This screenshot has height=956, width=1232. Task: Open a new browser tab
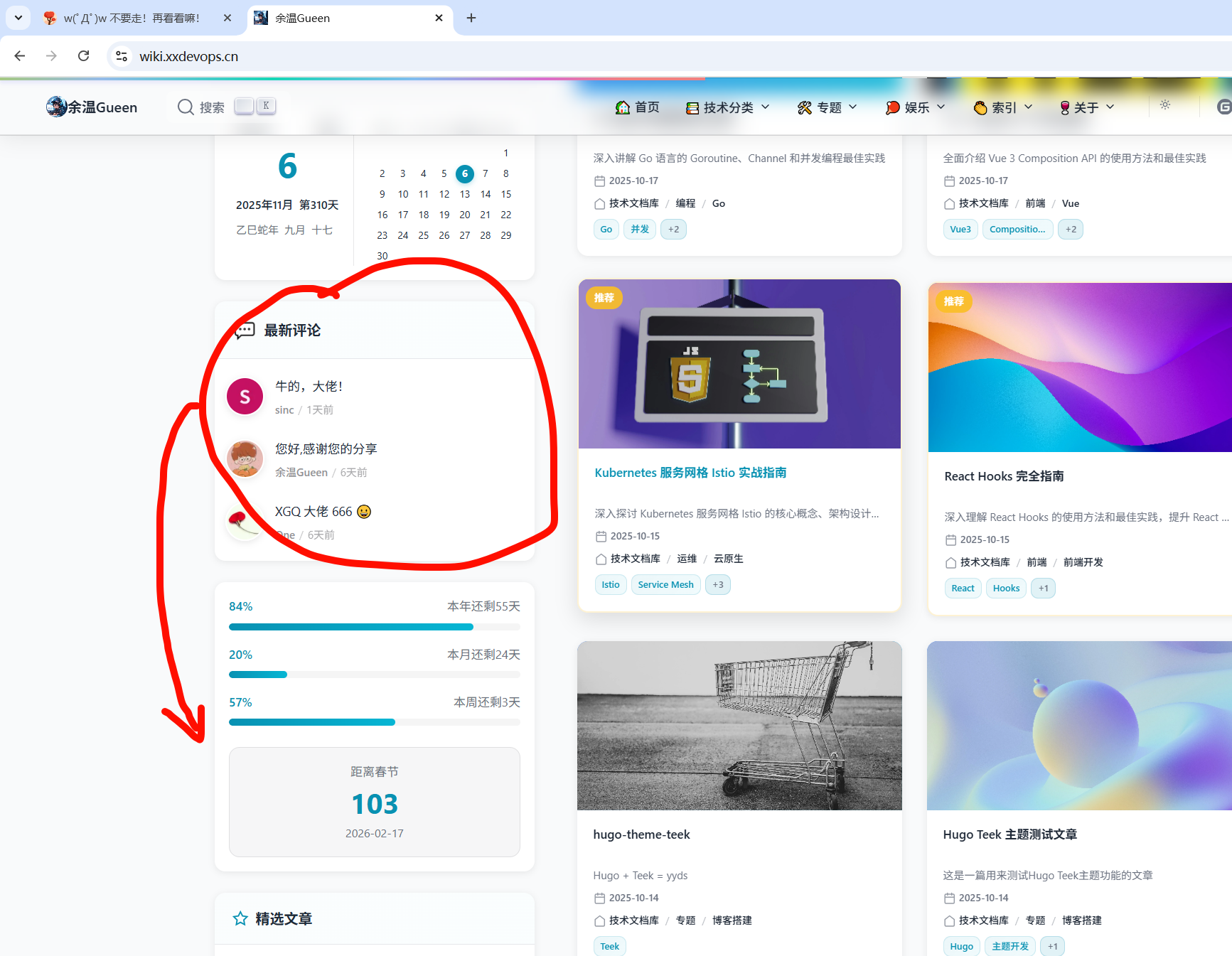471,18
